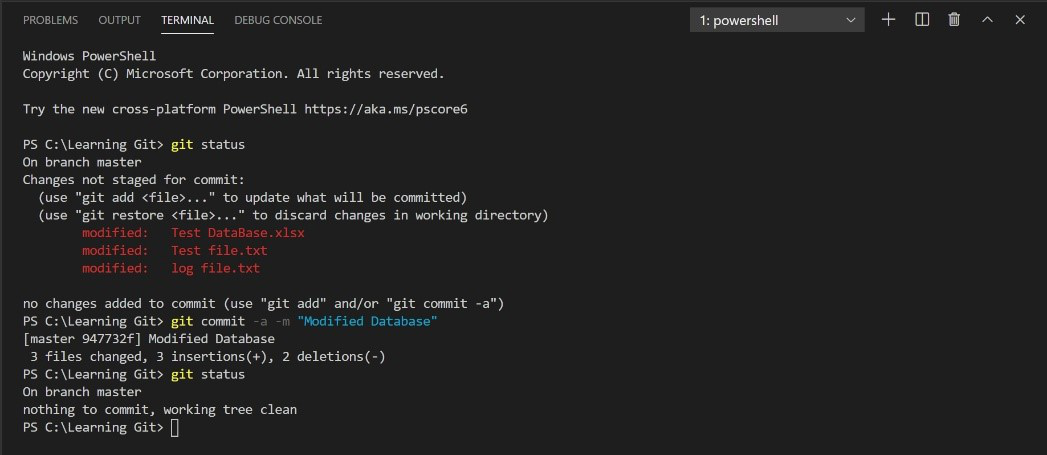
Task: Click the "nothing to commit" output line
Action: click(x=160, y=410)
